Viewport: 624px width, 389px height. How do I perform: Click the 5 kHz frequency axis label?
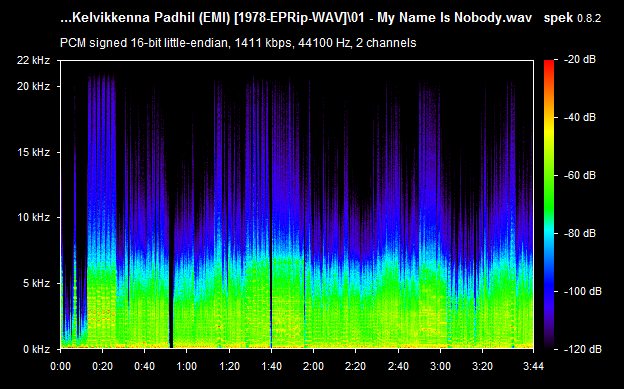36,283
